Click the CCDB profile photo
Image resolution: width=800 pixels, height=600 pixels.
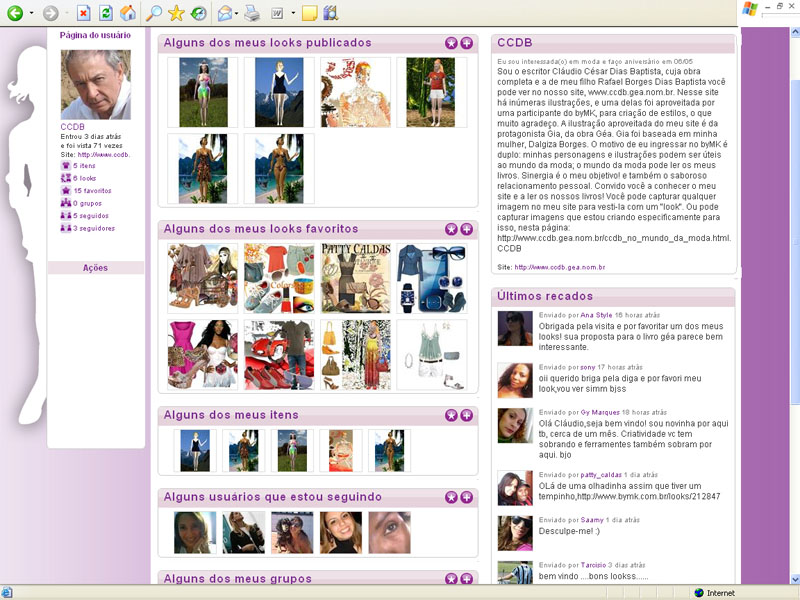[95, 85]
